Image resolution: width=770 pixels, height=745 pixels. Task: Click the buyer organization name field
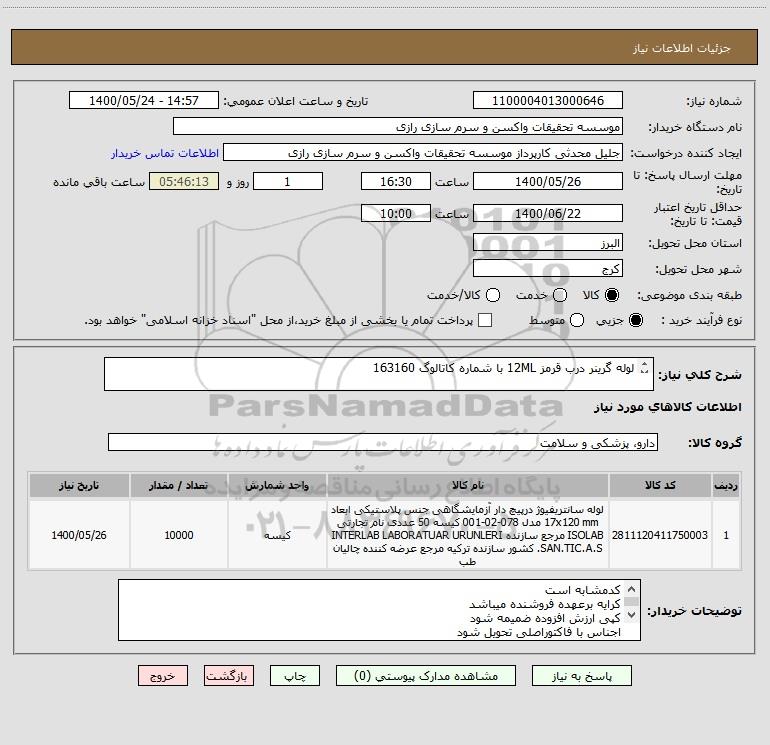(398, 126)
